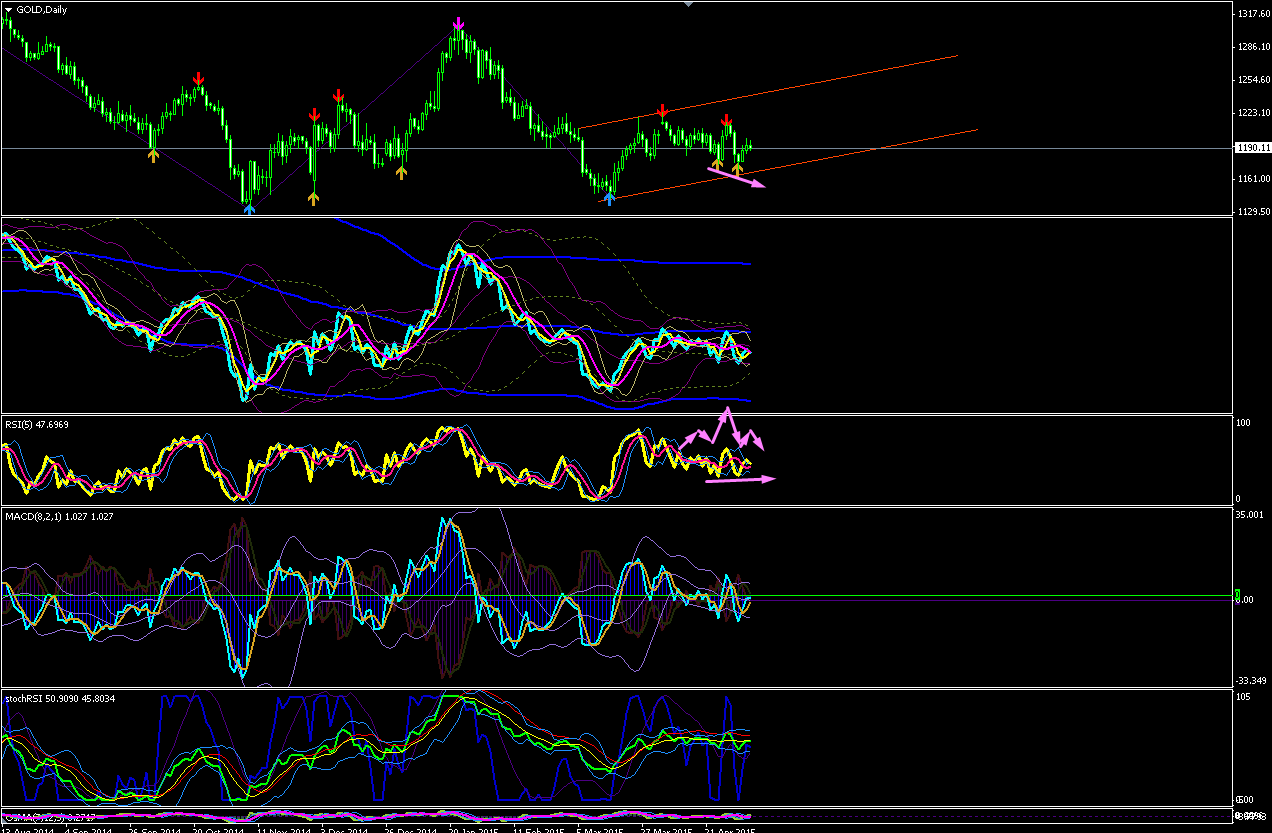Select the 1129.50 price axis label
The height and width of the screenshot is (833, 1272).
[1253, 212]
